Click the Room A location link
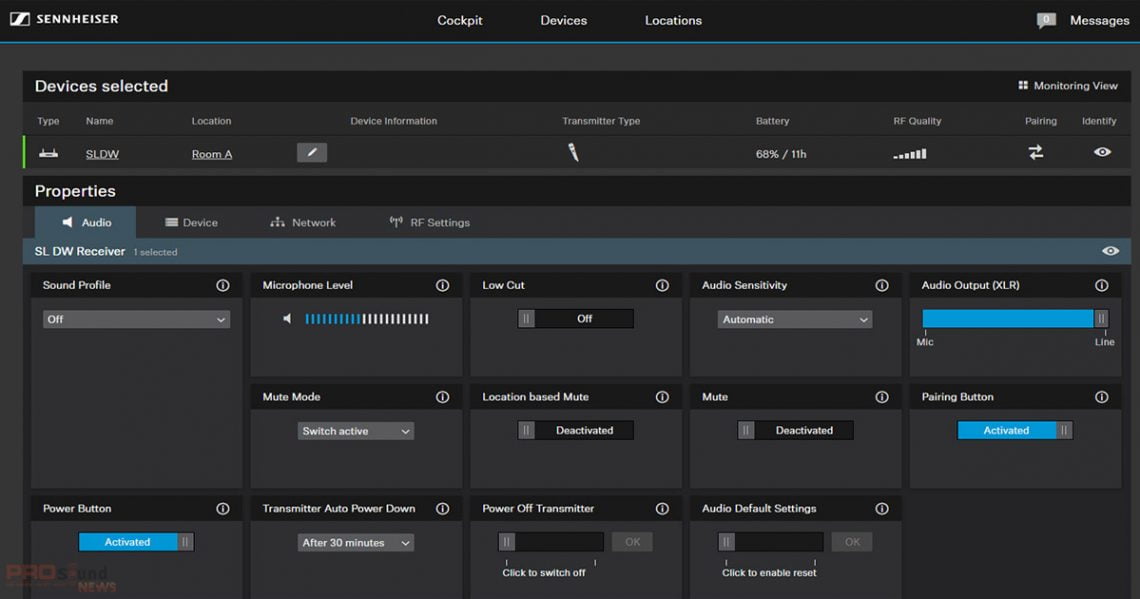The image size is (1140, 599). coord(212,154)
